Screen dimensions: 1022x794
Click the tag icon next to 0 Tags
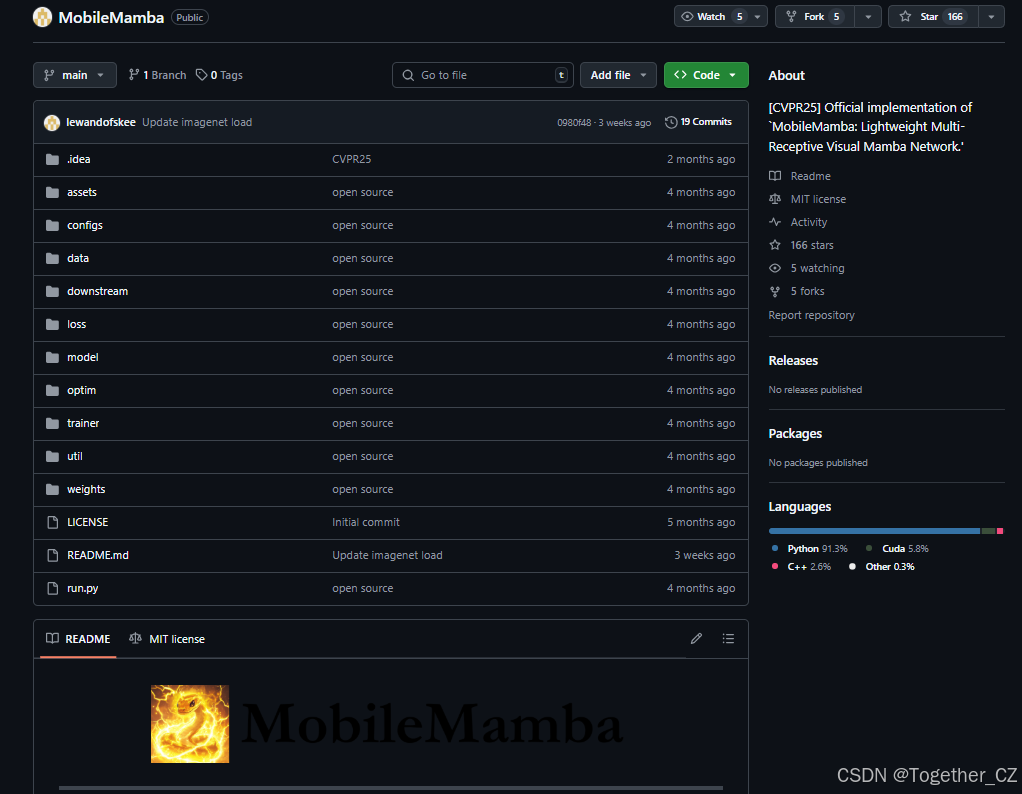(201, 75)
